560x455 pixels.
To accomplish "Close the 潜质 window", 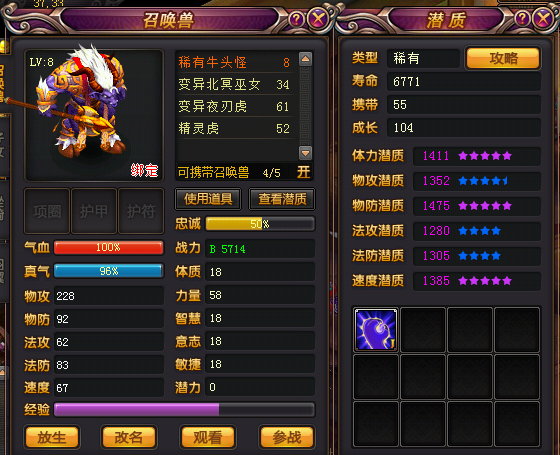I will [x=543, y=18].
